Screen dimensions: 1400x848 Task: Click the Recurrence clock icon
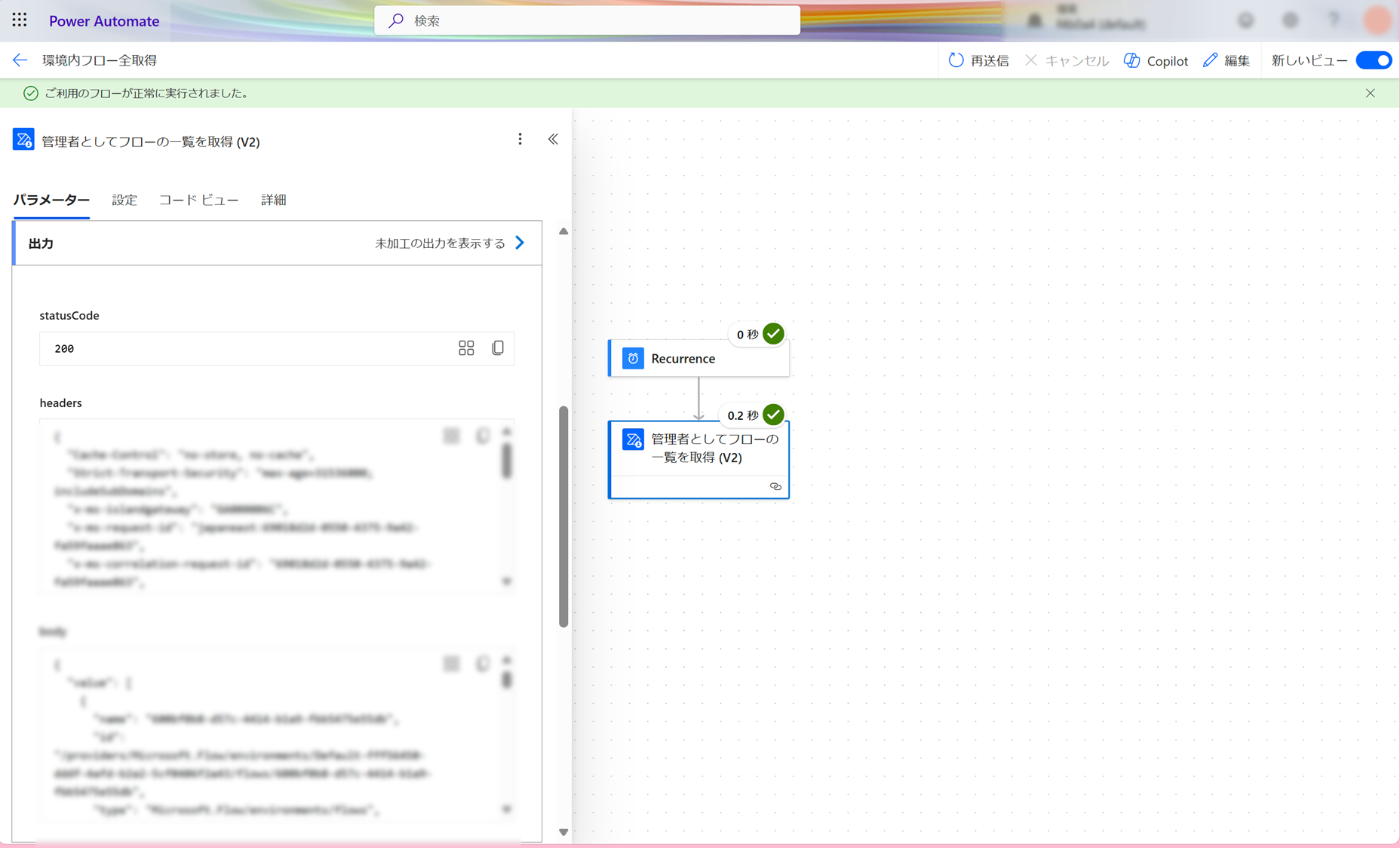coord(632,358)
